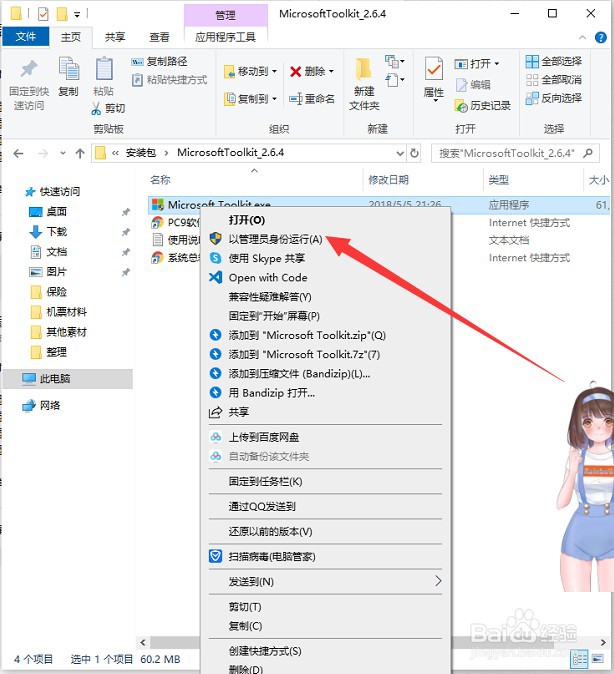Screen dimensions: 614x674
Task: Click 新建文件夹 folder icon
Action: [364, 69]
